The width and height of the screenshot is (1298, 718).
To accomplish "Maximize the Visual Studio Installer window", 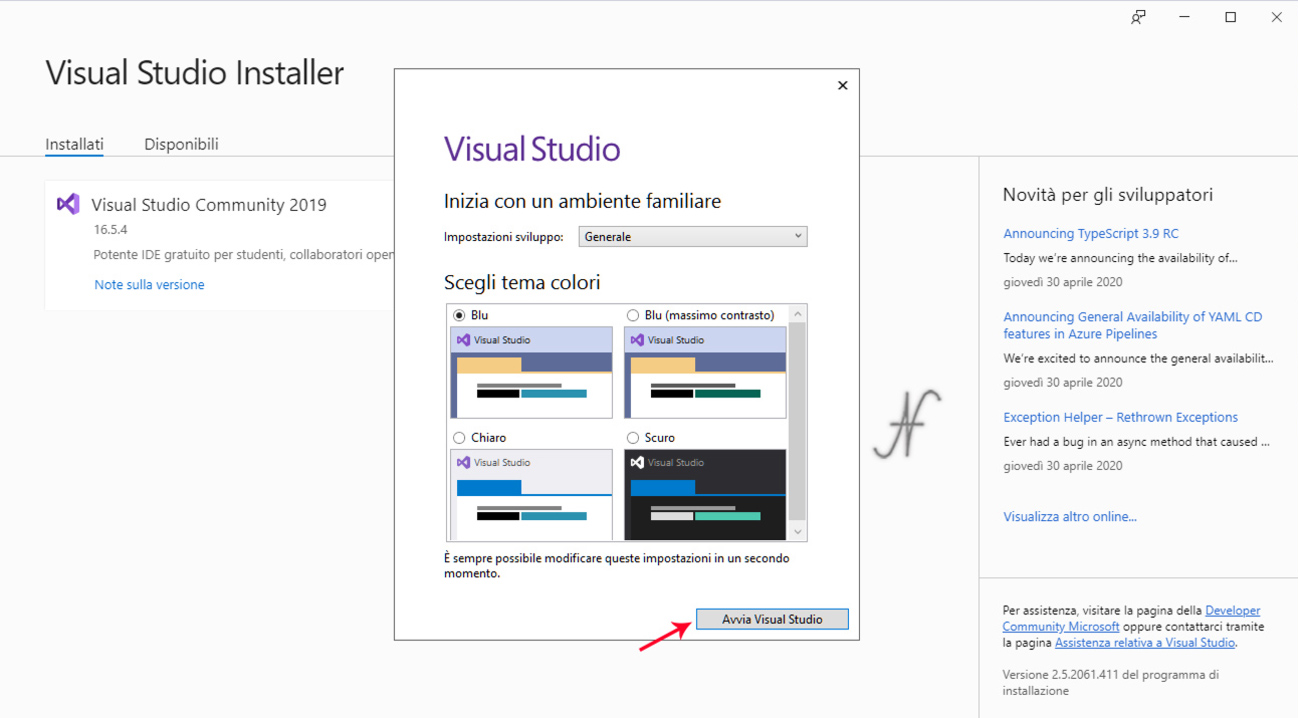I will coord(1230,17).
